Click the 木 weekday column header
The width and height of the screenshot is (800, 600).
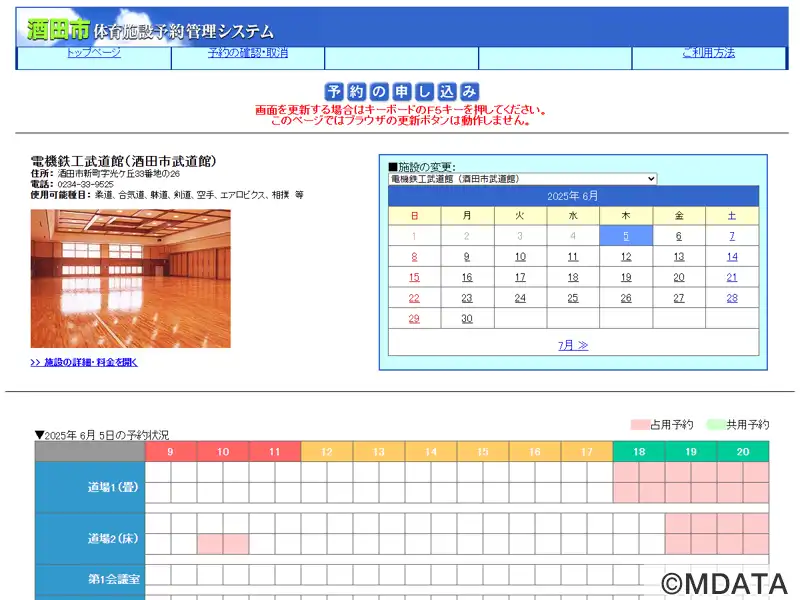[626, 216]
